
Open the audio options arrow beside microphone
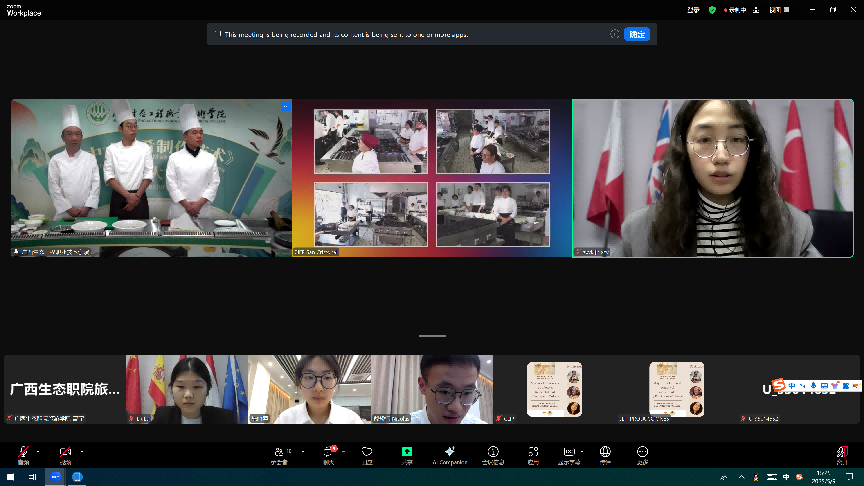click(x=37, y=449)
